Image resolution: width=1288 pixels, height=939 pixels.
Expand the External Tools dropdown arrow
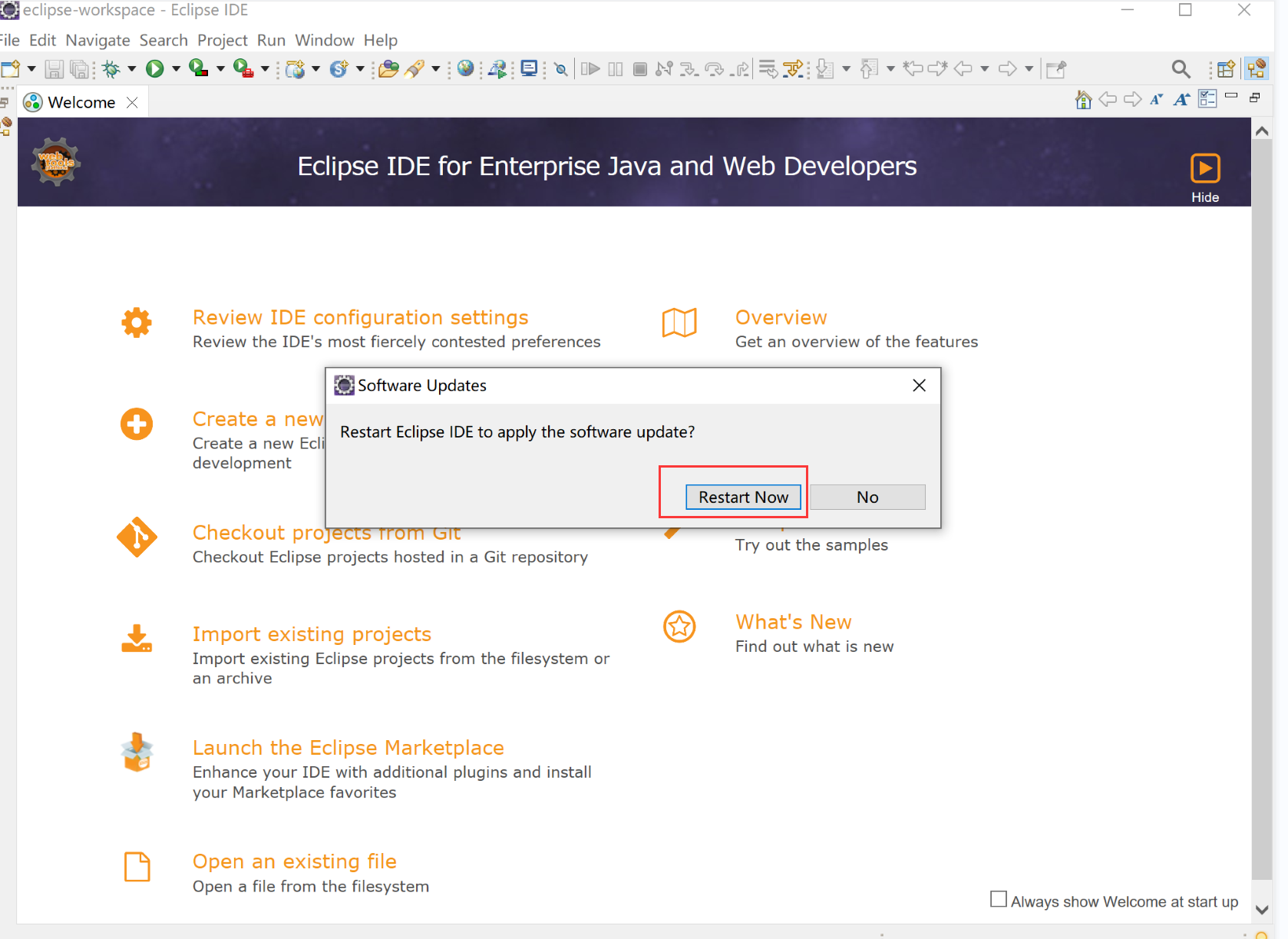pos(265,69)
